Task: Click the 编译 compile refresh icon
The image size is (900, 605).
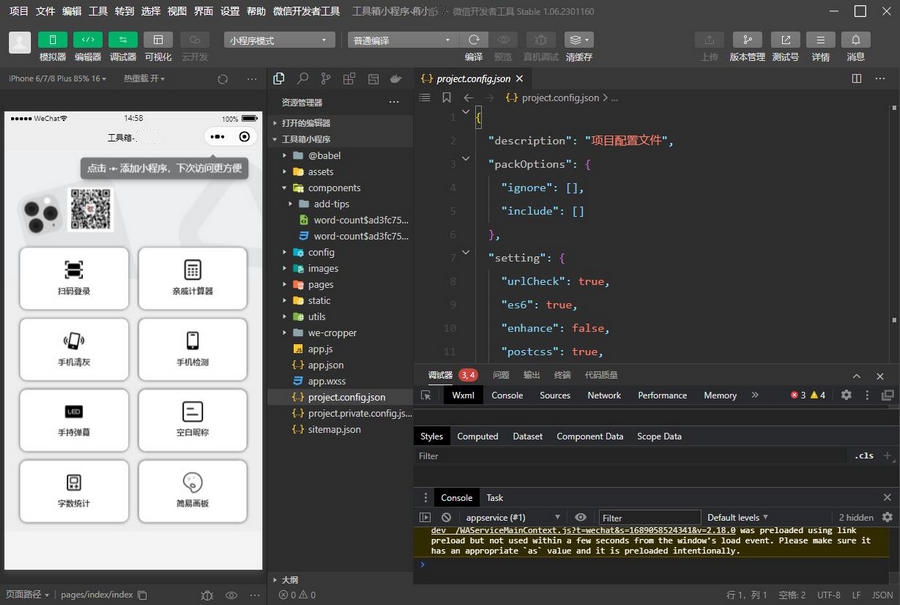Action: [473, 40]
